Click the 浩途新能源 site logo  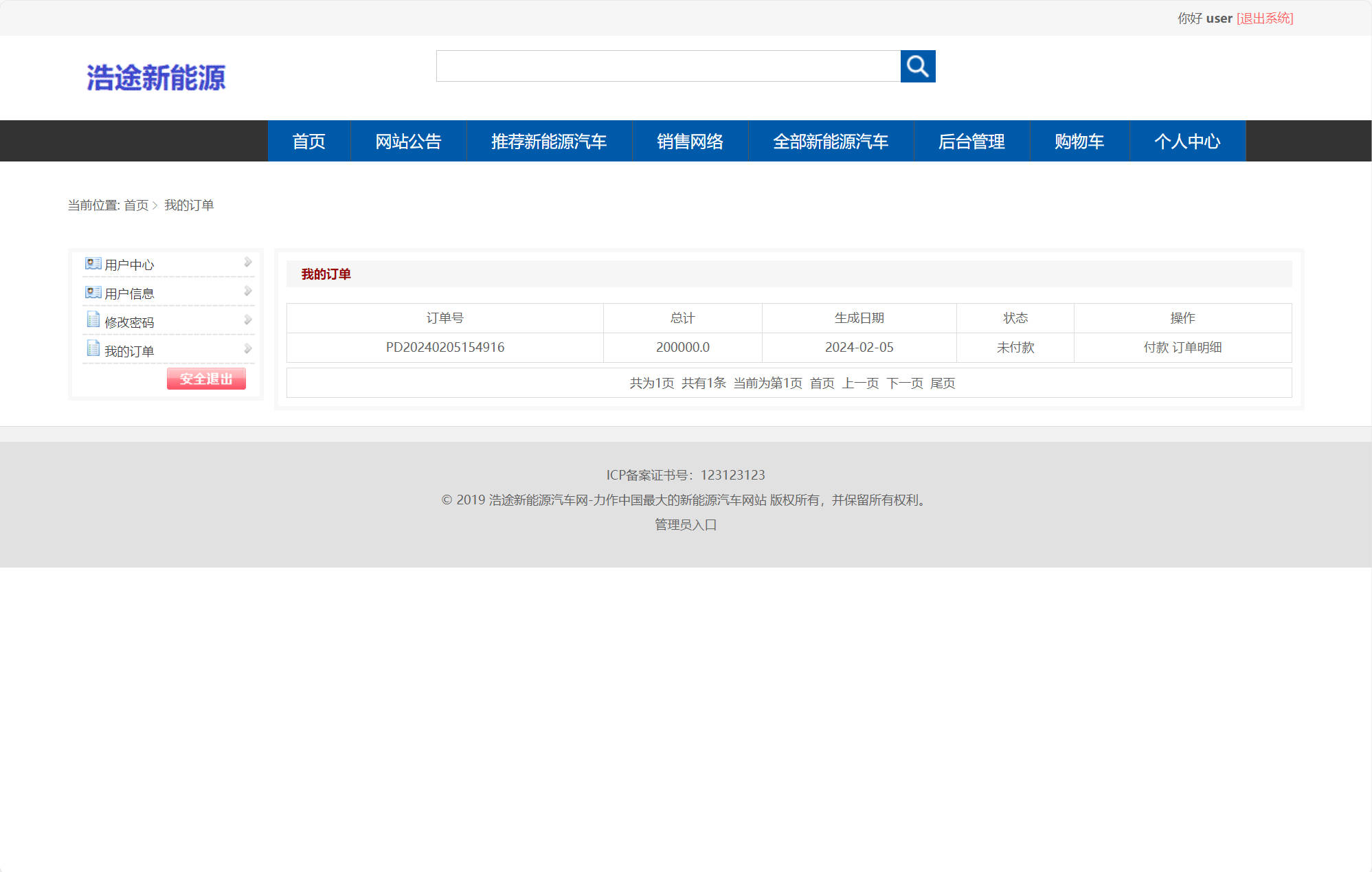click(x=157, y=78)
